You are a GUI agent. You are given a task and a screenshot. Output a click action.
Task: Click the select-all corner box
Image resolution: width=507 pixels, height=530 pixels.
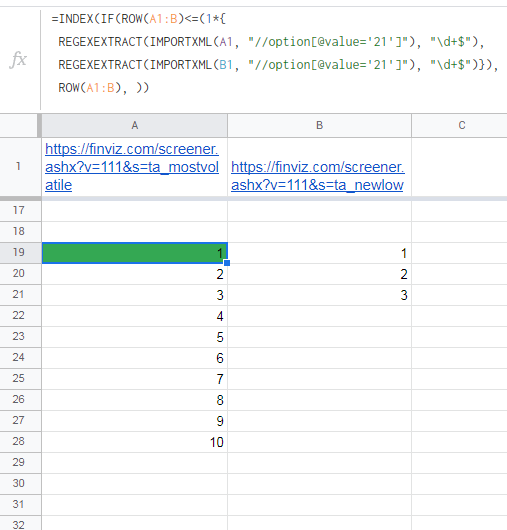point(20,125)
